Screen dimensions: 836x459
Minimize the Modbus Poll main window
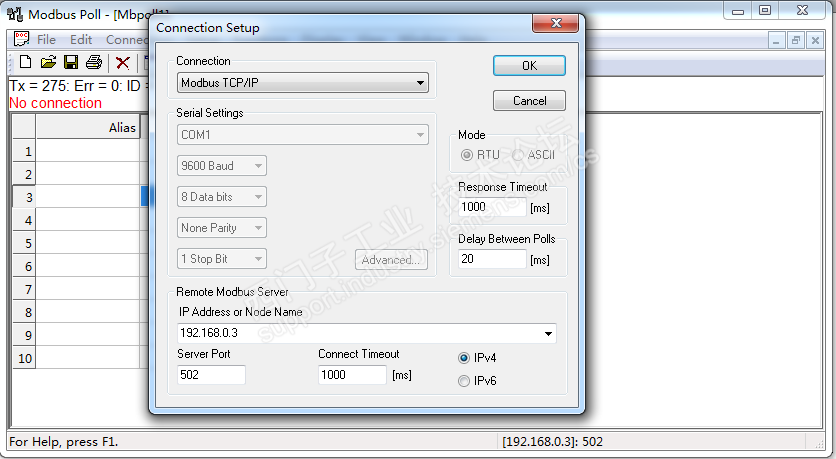click(738, 11)
